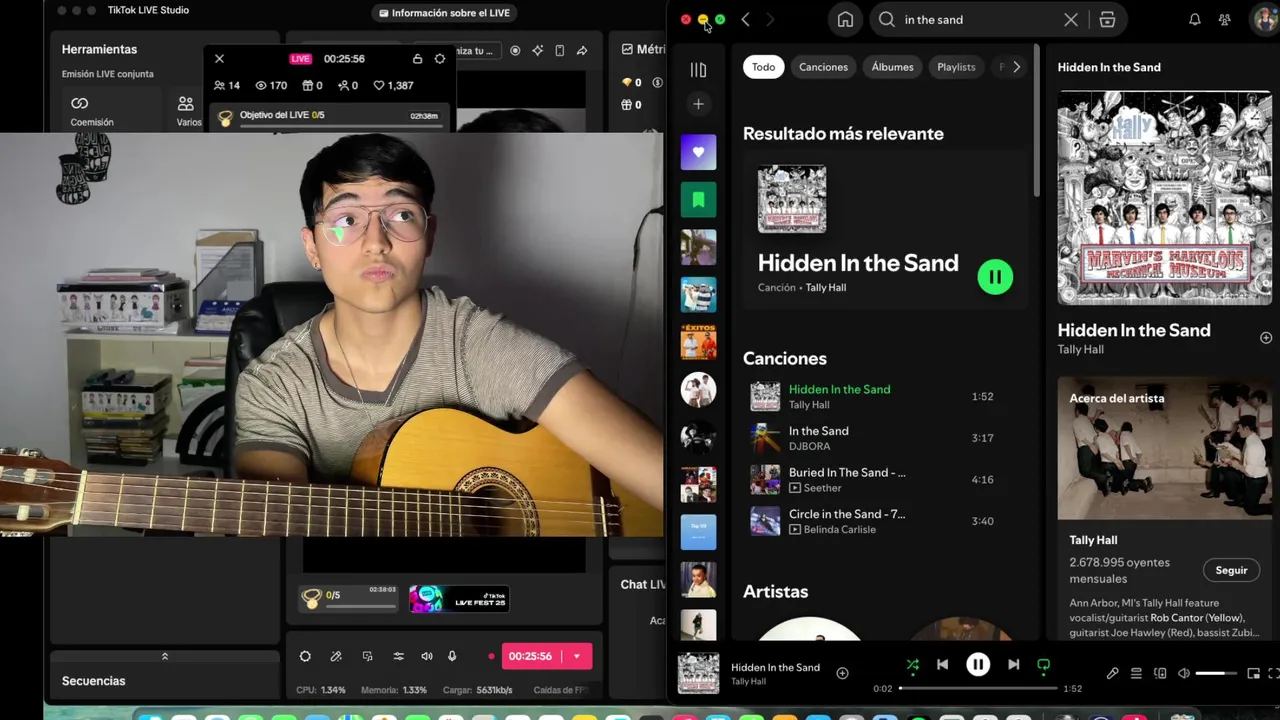
Task: Open audio mixer sliders in TikTok bottom bar
Action: pyautogui.click(x=398, y=656)
